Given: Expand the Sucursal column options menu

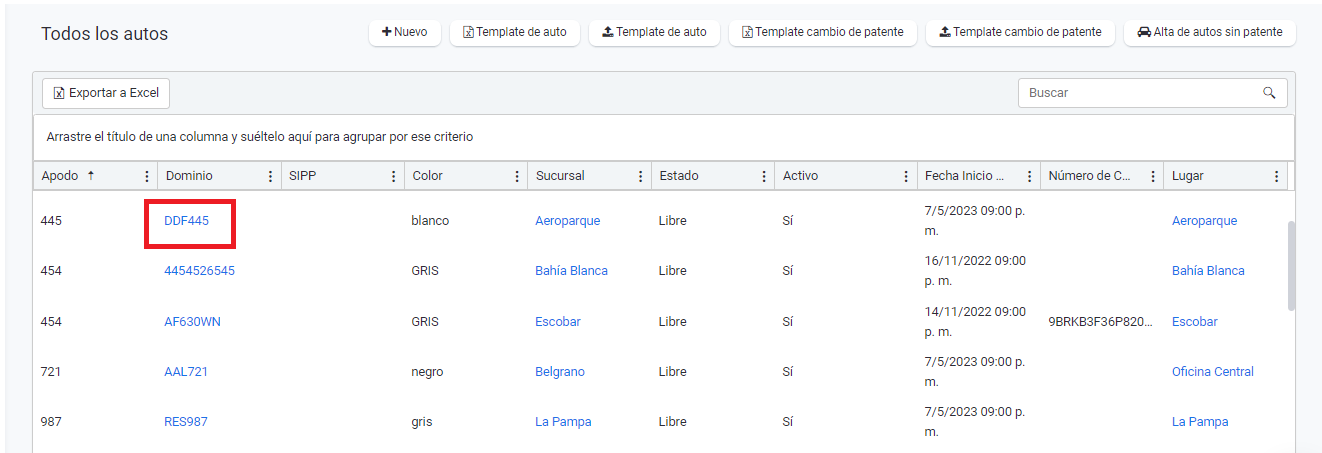Looking at the screenshot, I should coord(640,176).
